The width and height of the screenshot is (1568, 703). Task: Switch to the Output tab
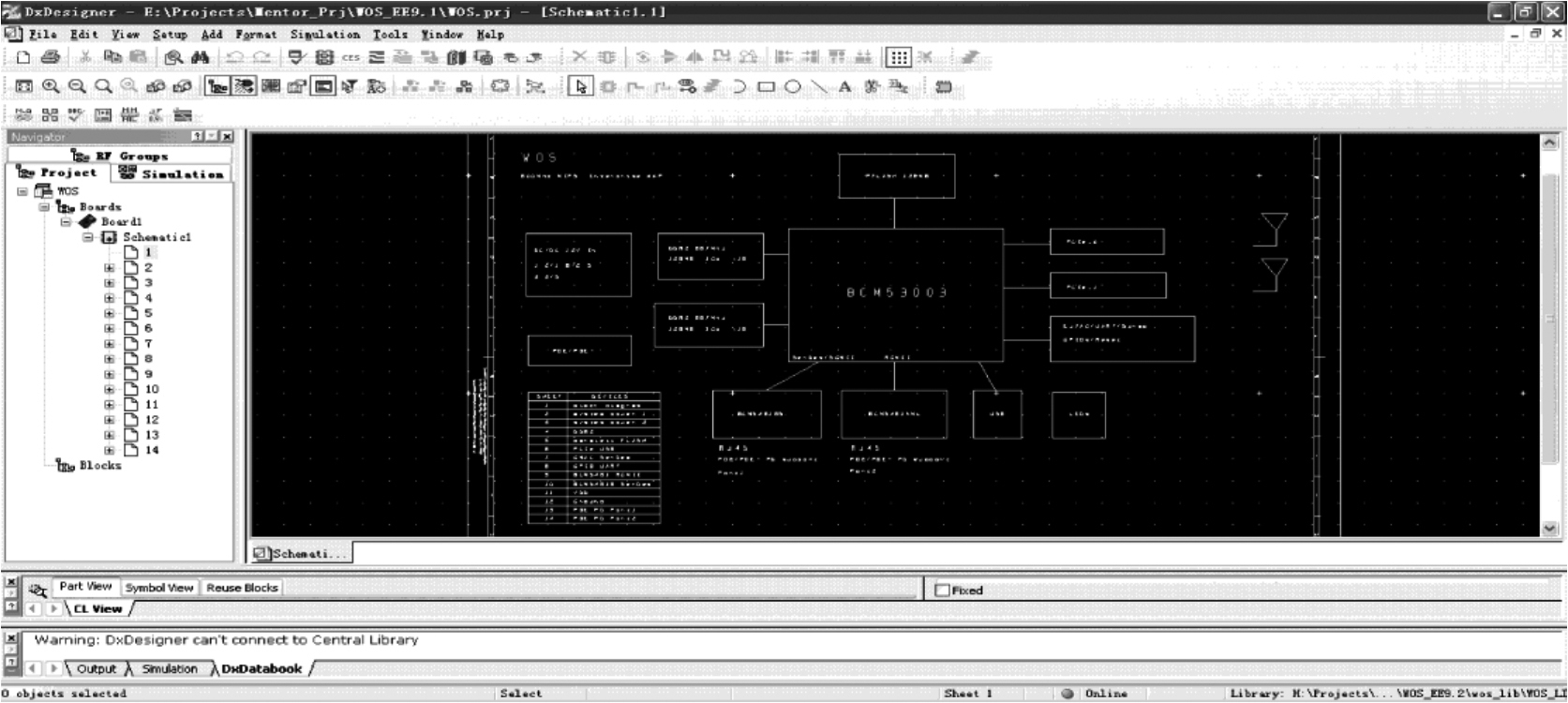coord(96,668)
